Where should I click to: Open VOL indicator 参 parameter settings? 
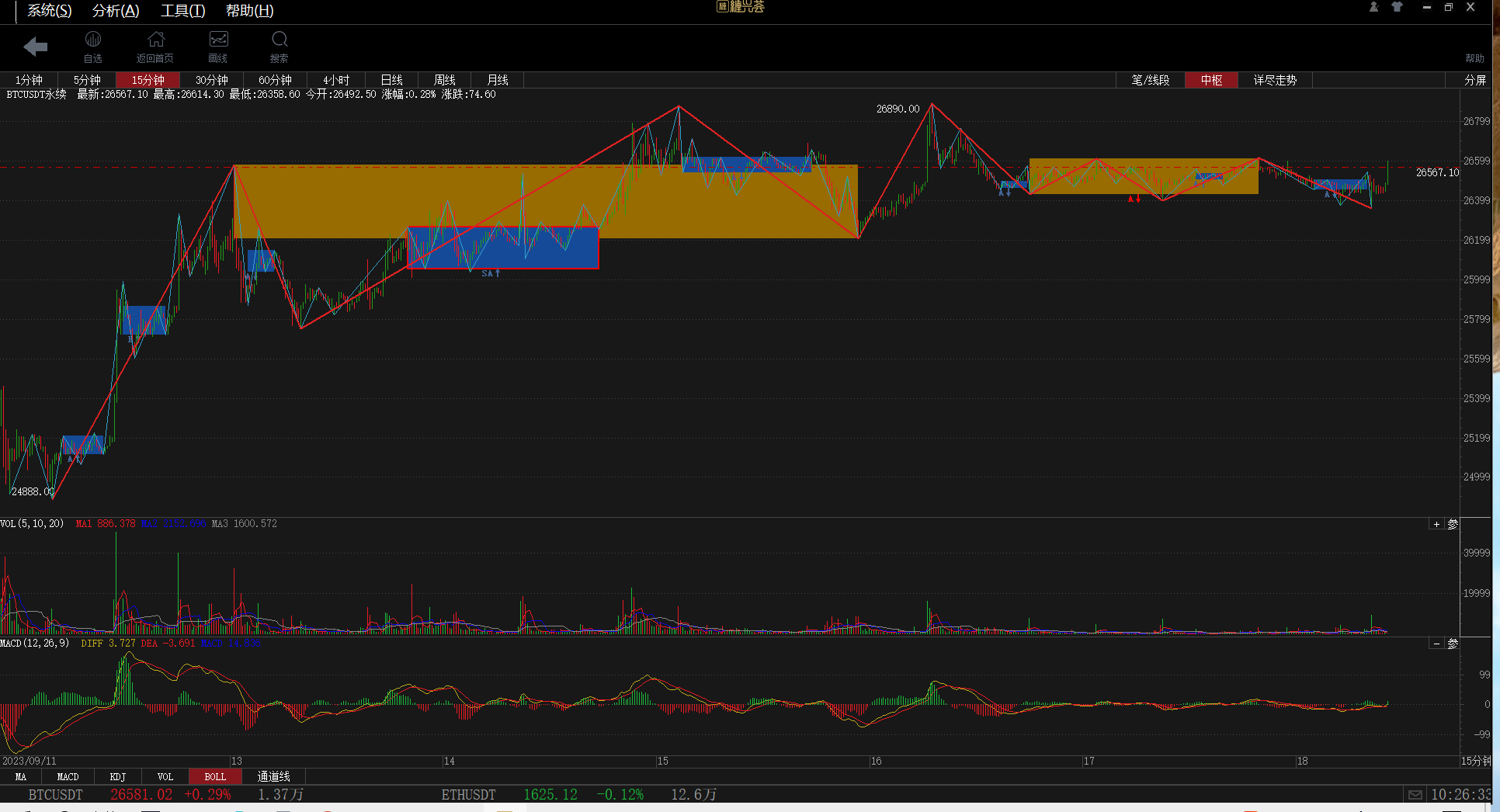(x=1453, y=524)
